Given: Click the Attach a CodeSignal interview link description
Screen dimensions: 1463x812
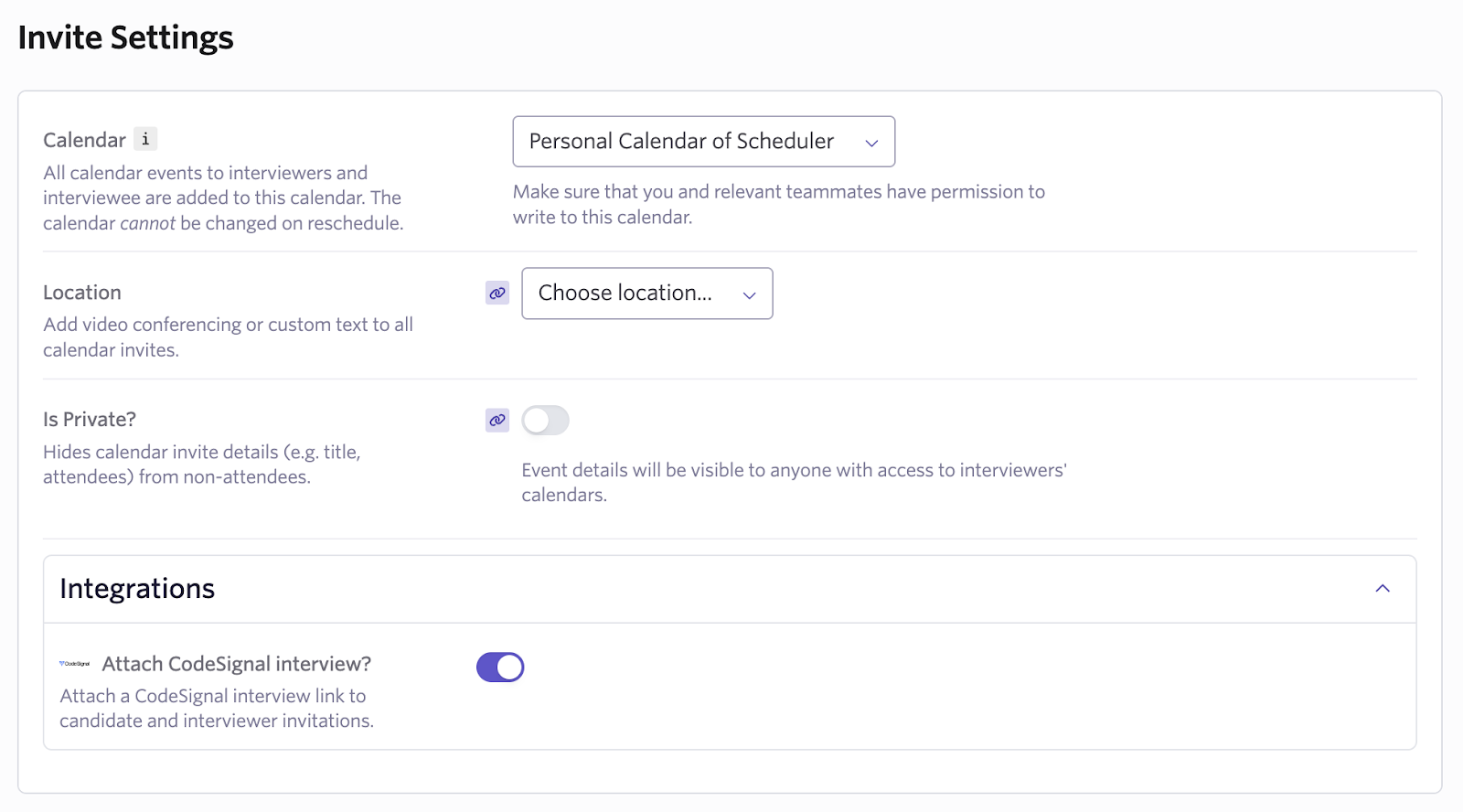Looking at the screenshot, I should coord(217,709).
